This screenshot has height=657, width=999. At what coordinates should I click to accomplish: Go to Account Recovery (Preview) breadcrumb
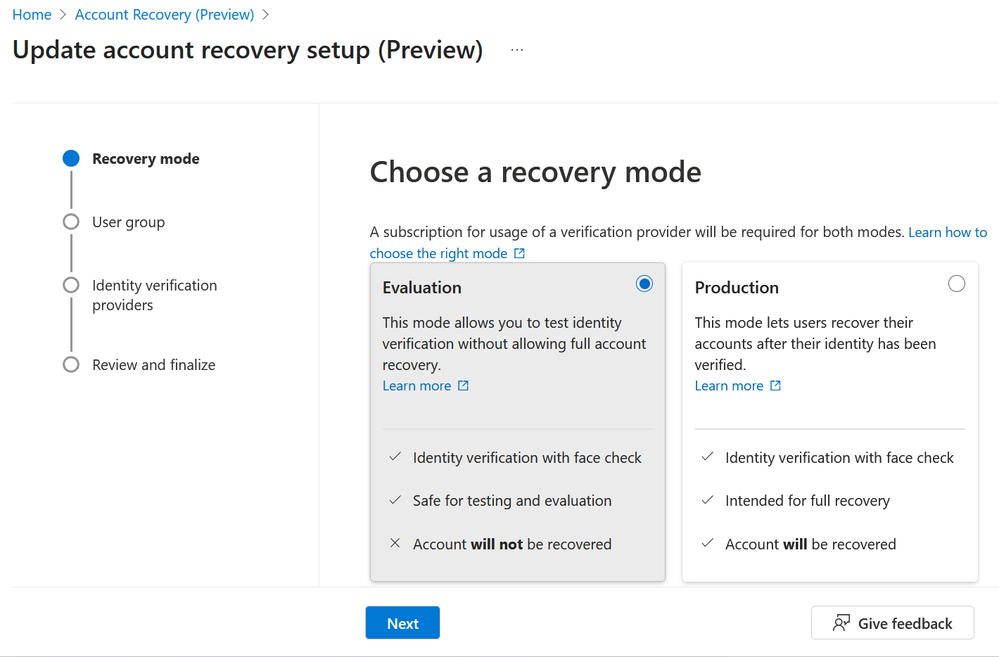click(164, 15)
